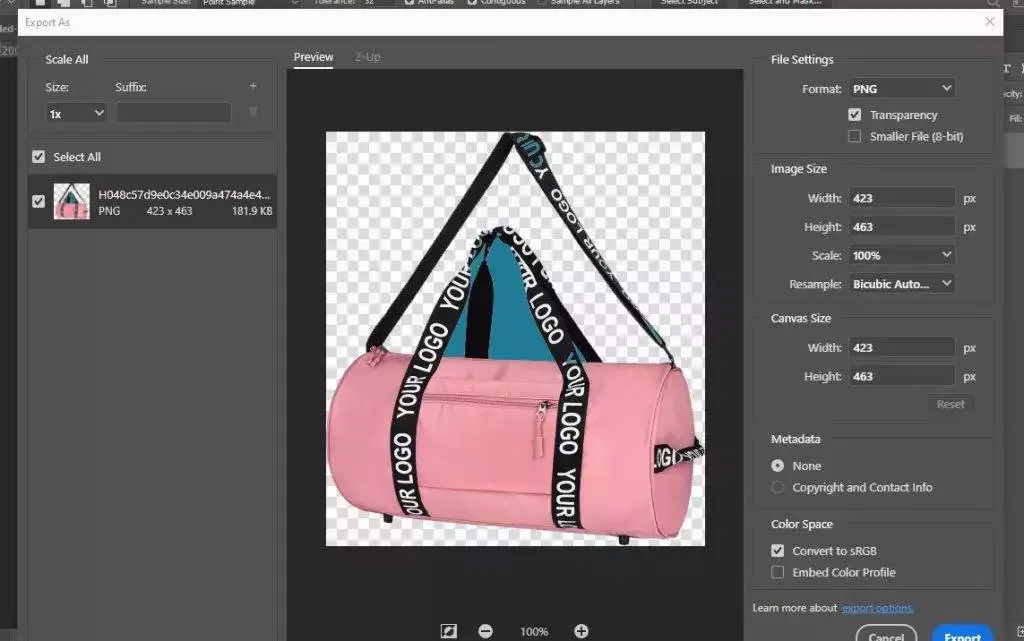Screen dimensions: 1024x641
Task: Uncheck Convert to sRGB
Action: tap(777, 550)
